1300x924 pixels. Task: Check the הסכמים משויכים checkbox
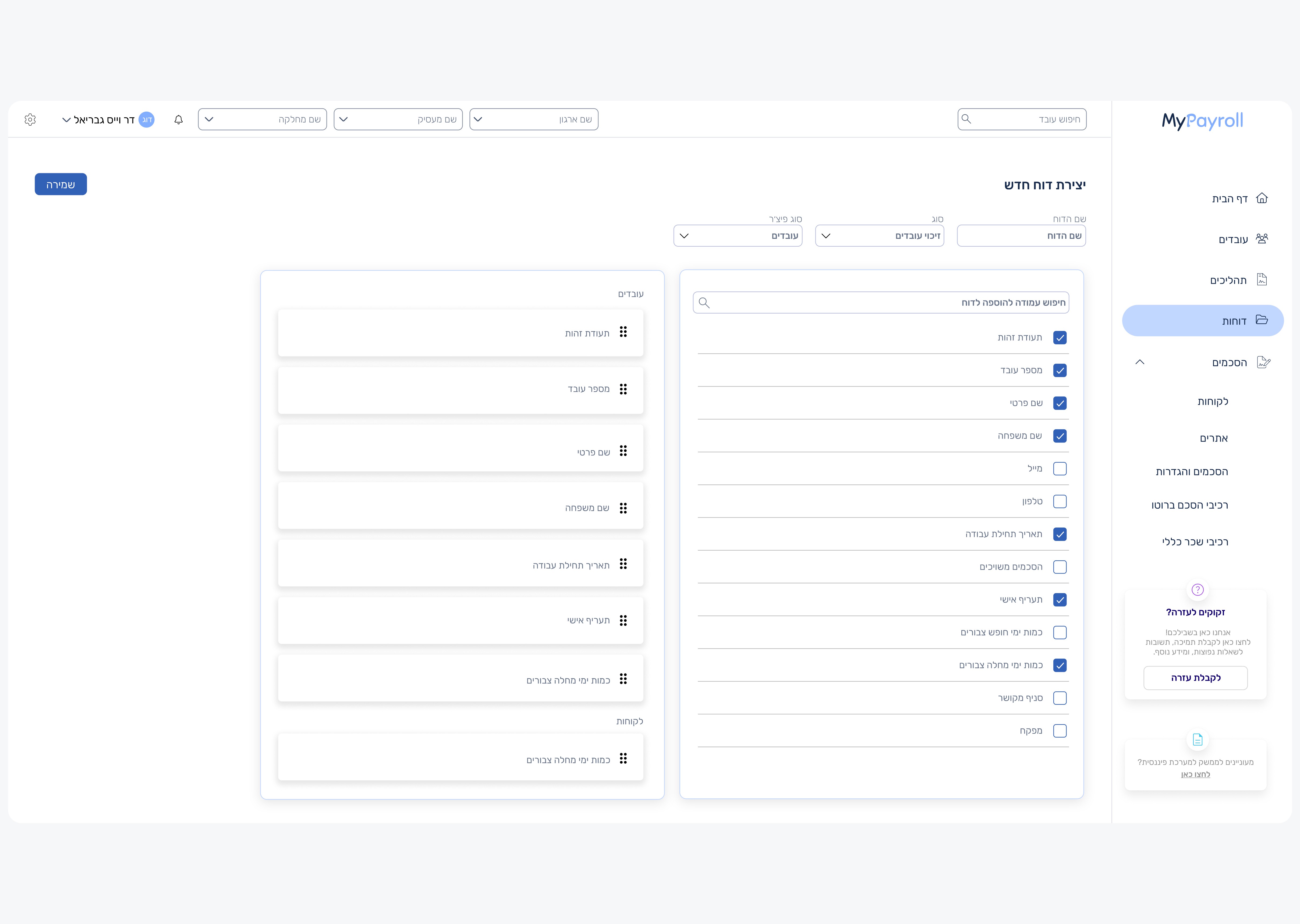[1060, 567]
